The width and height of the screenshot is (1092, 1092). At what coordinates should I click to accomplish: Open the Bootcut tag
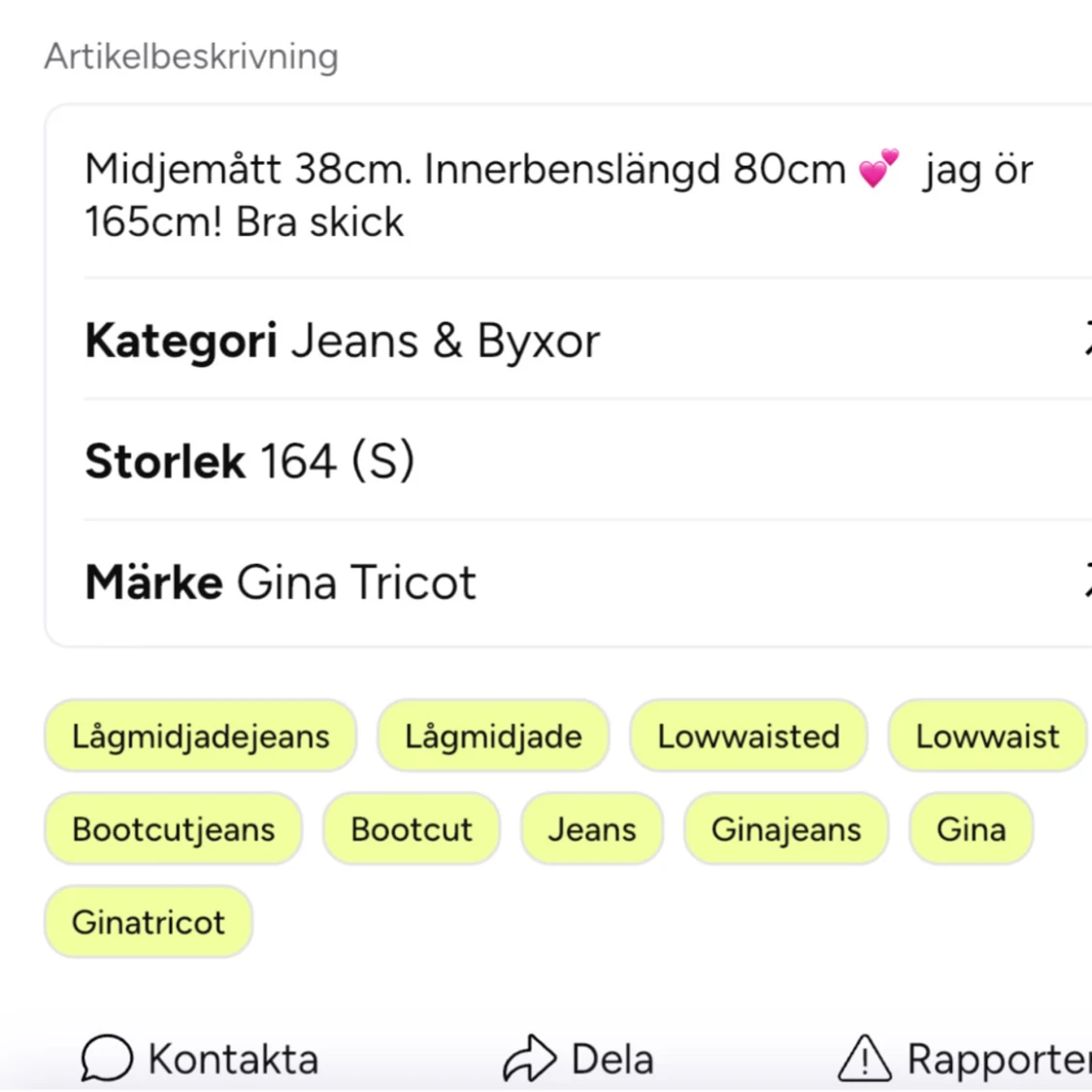(x=412, y=828)
